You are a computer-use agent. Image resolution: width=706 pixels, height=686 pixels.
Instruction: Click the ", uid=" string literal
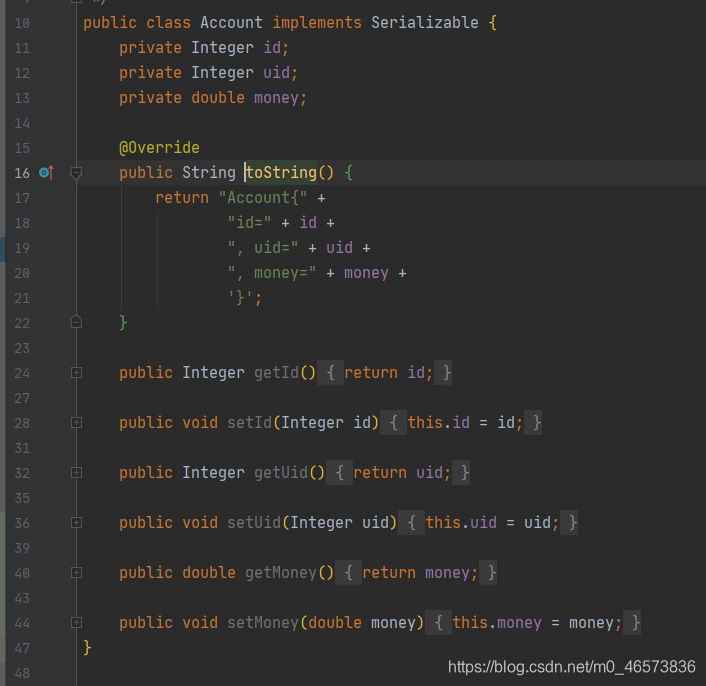[263, 248]
